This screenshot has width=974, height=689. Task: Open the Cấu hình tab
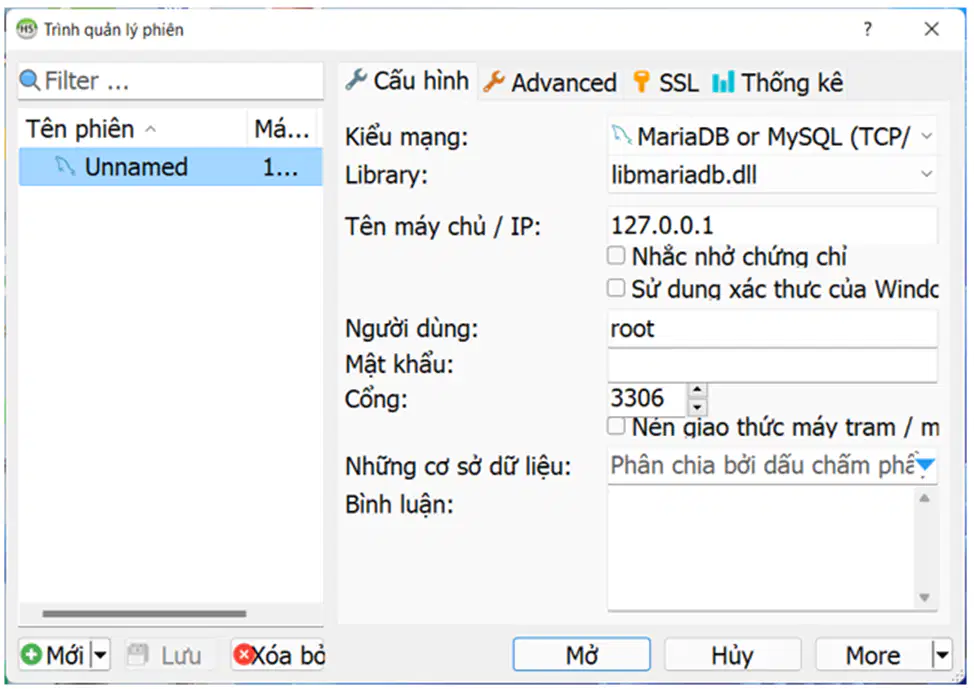coord(407,81)
